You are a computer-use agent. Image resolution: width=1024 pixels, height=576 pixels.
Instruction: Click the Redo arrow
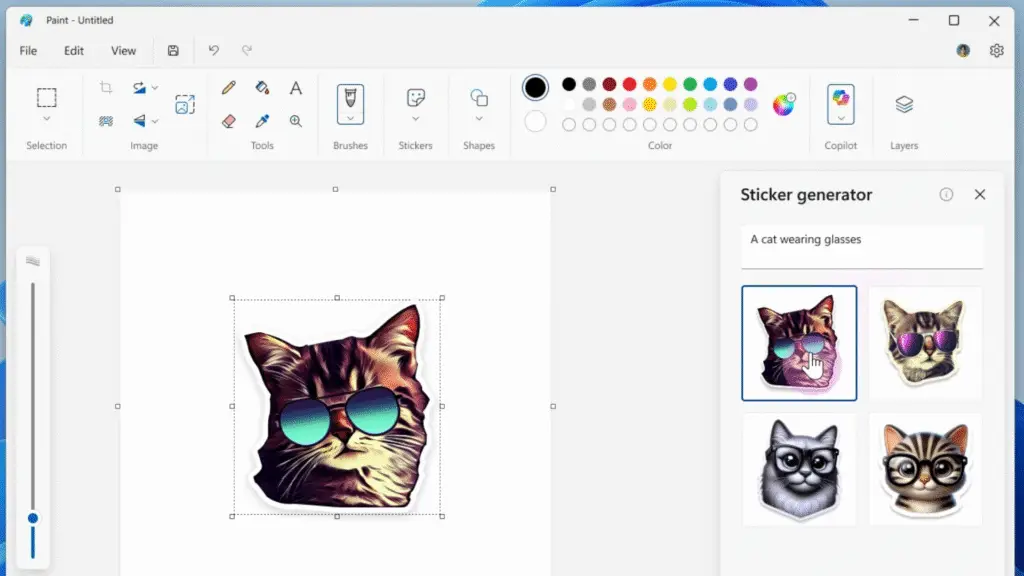click(x=247, y=50)
